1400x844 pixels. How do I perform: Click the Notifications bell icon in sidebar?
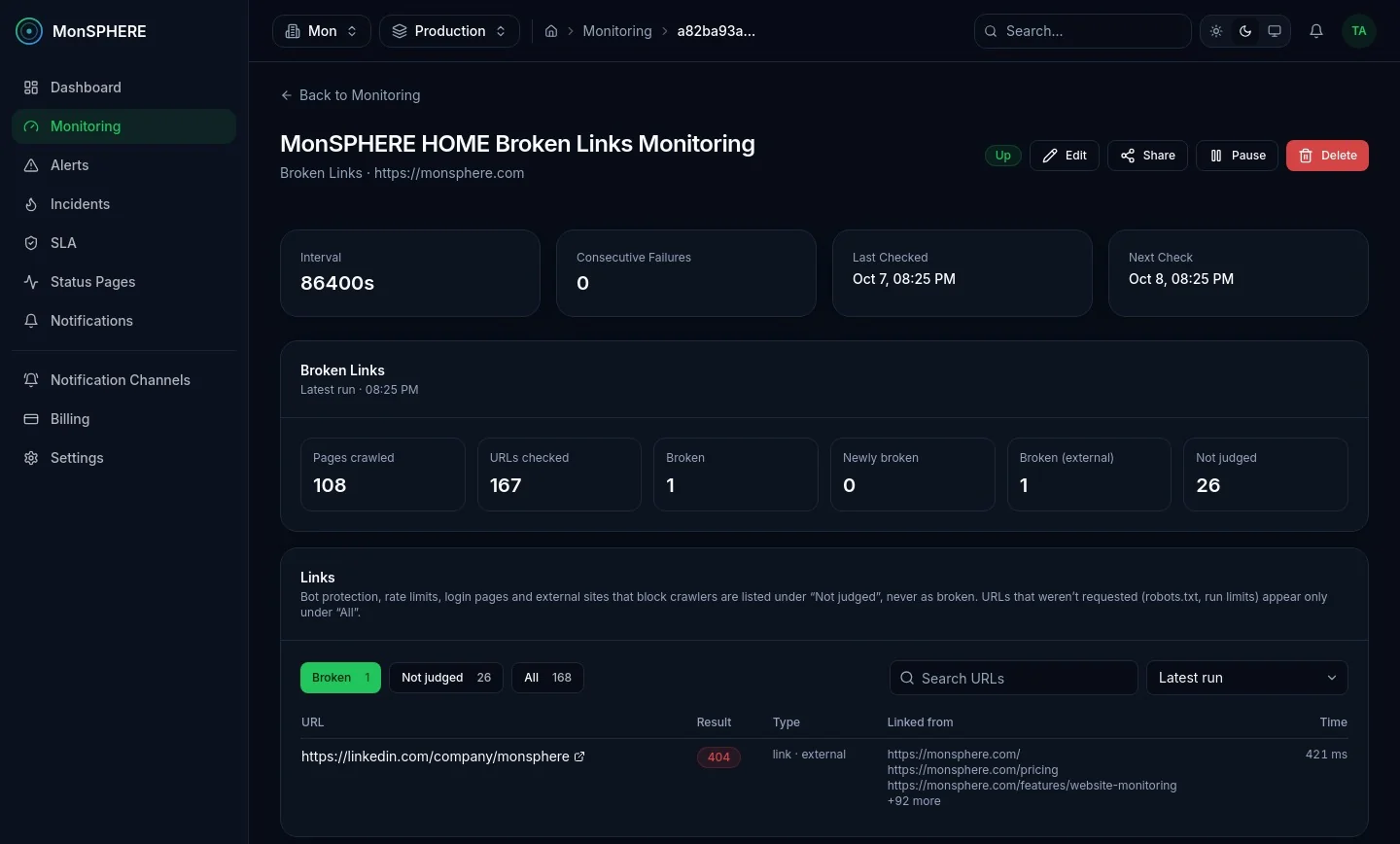[x=31, y=321]
